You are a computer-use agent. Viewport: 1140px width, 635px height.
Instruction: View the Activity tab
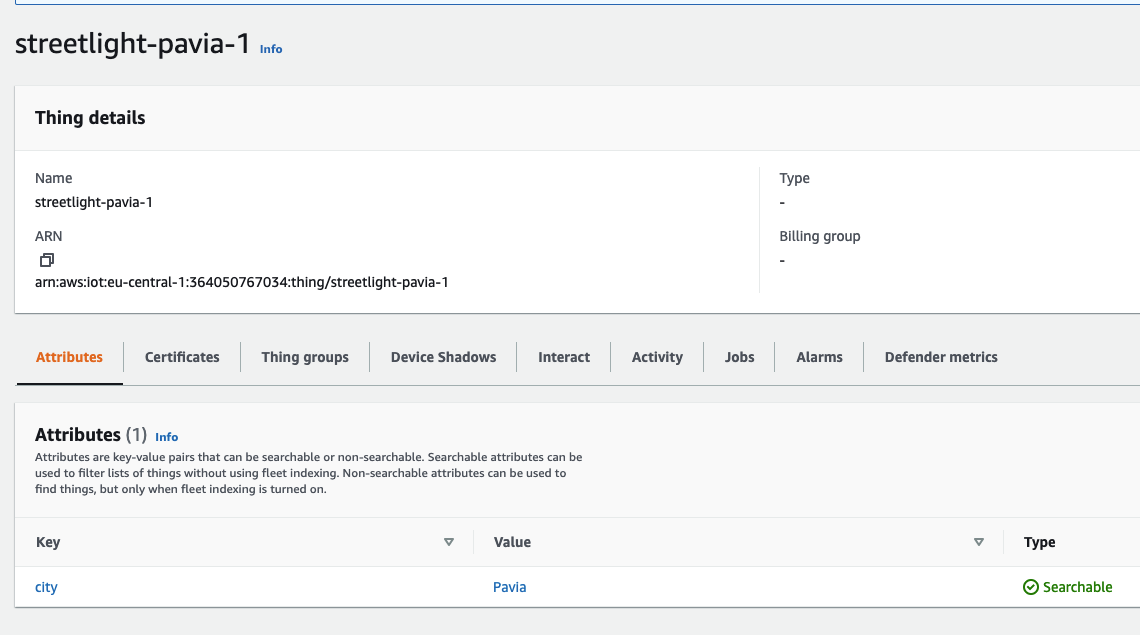click(x=657, y=357)
